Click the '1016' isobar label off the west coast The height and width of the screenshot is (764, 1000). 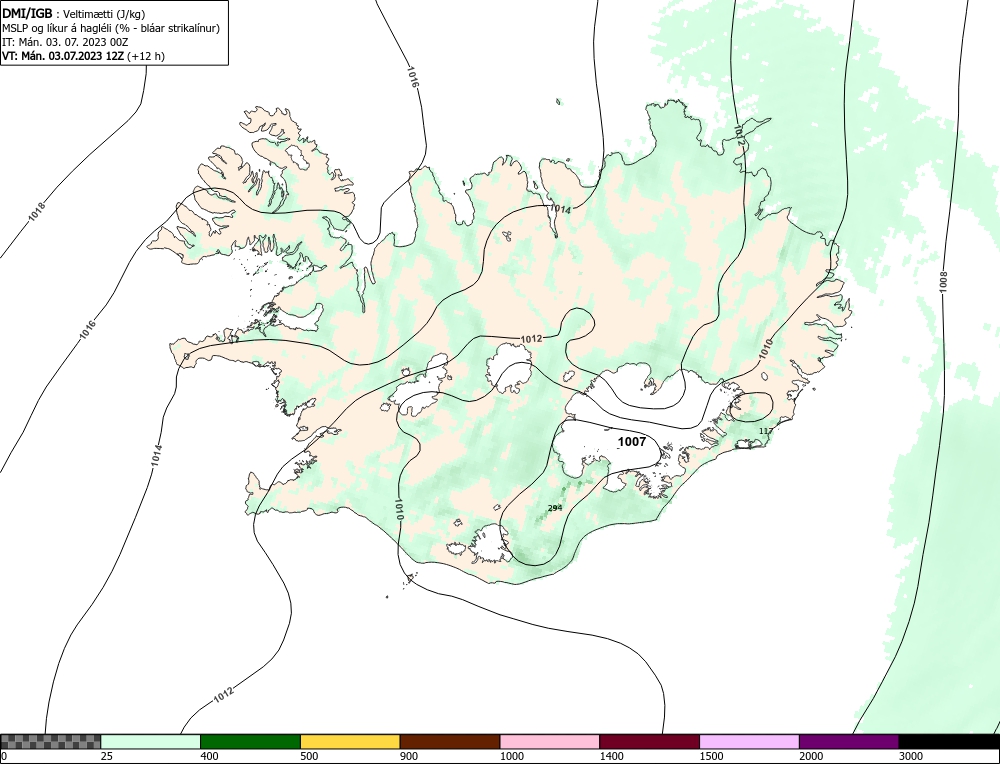click(x=88, y=329)
